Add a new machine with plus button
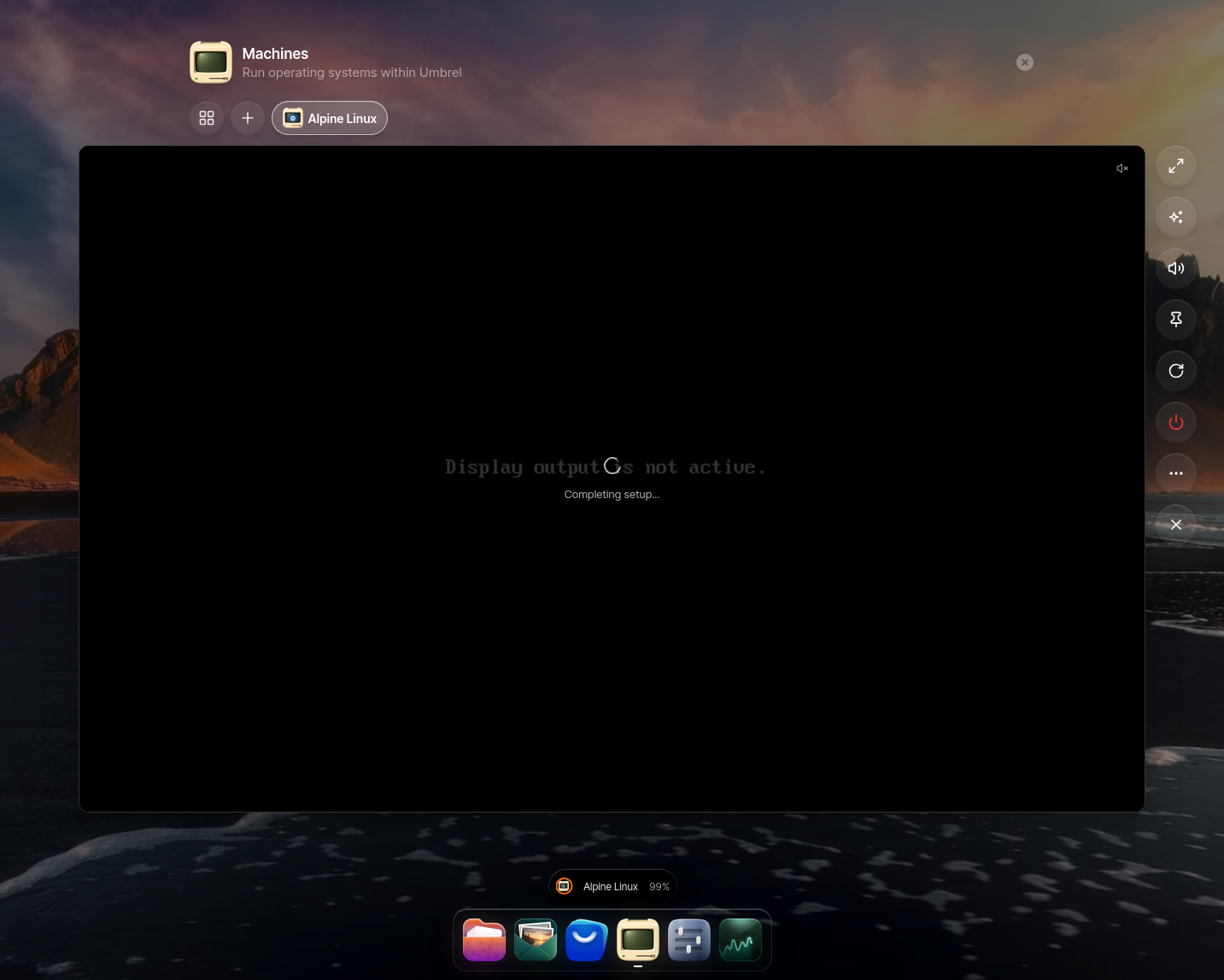 (248, 118)
